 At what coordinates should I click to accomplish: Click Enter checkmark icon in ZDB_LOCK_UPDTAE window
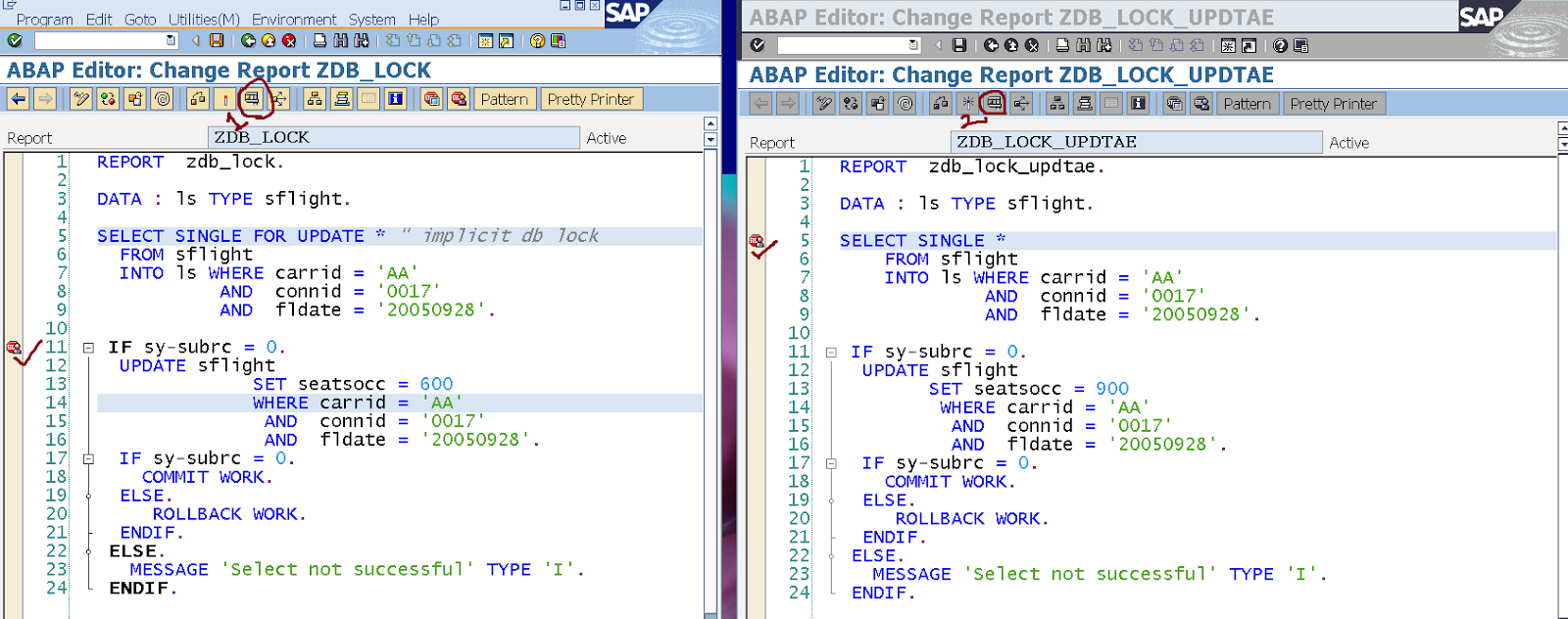click(758, 45)
